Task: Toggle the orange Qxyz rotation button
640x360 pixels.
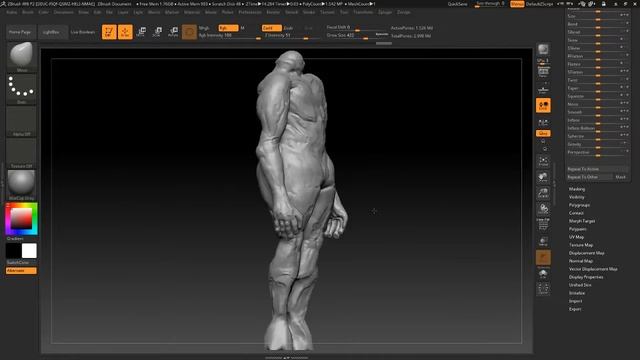Action: click(543, 133)
